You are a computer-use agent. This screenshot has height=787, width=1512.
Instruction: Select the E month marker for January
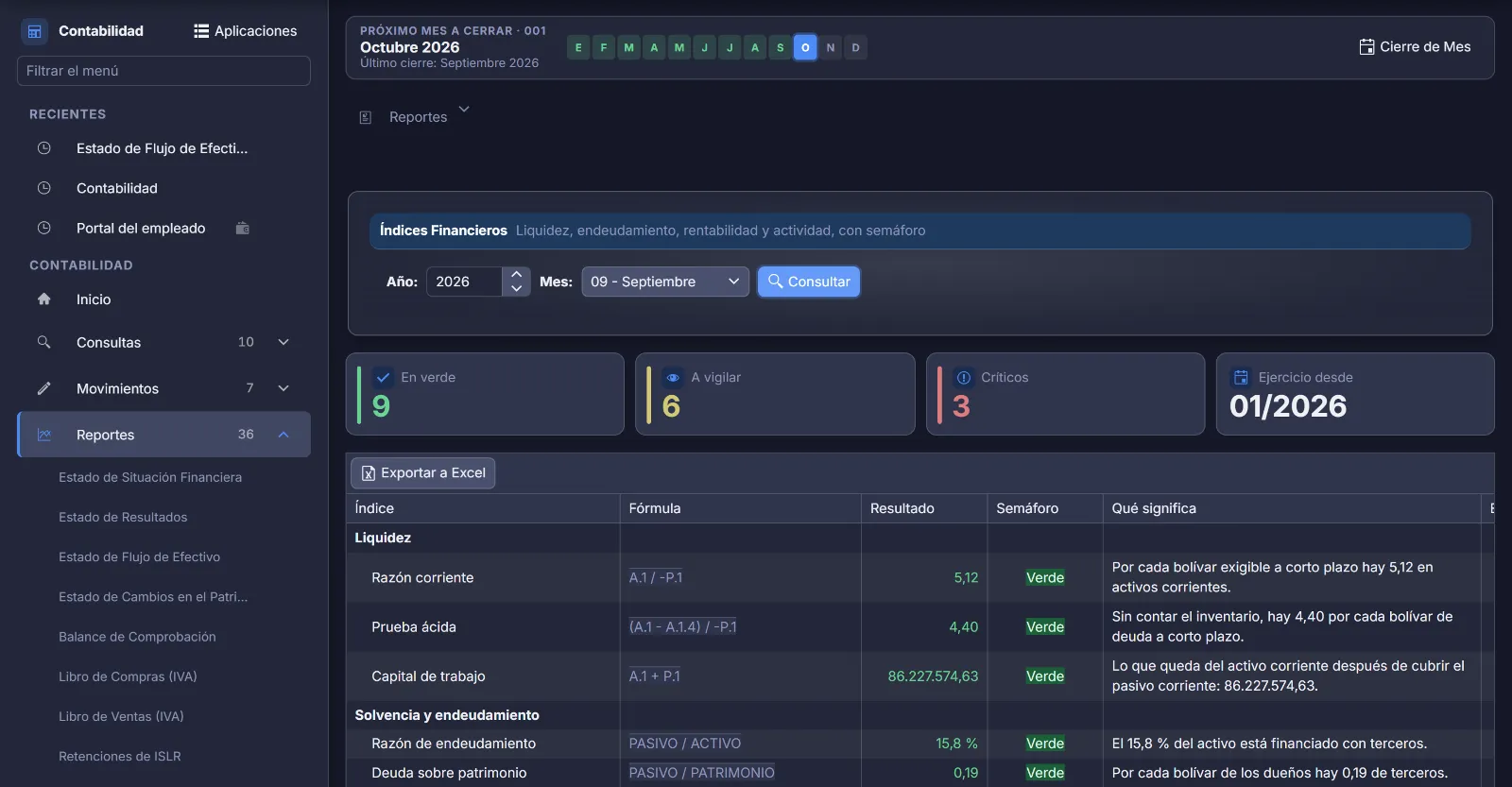pyautogui.click(x=578, y=47)
